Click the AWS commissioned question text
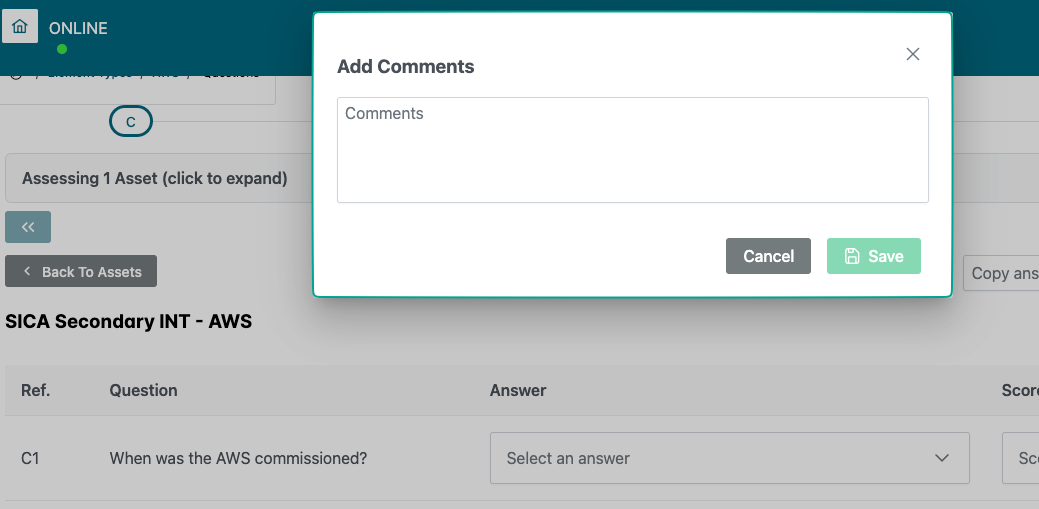The image size is (1039, 509). coord(238,458)
